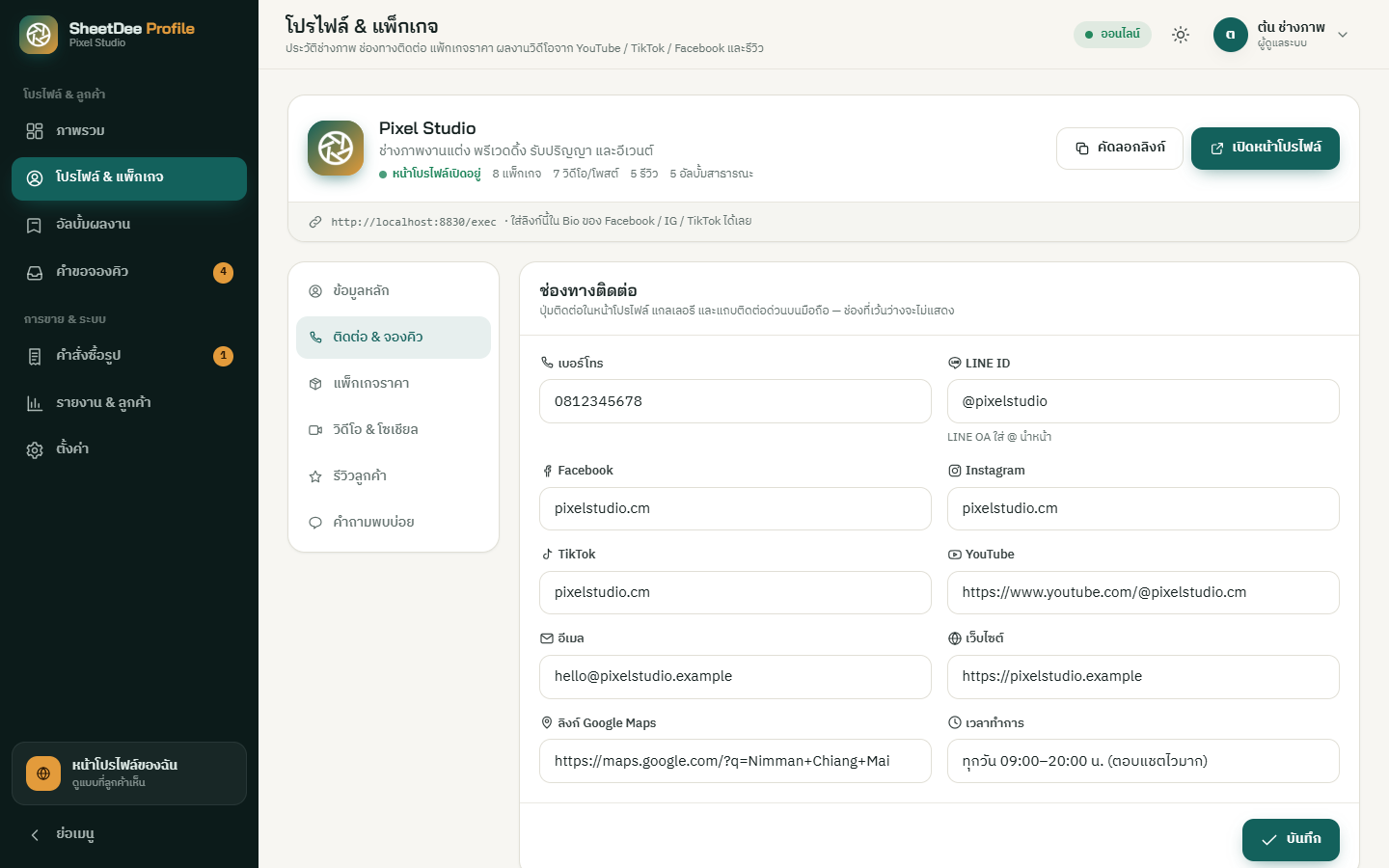Click the Facebook input field
The image size is (1389, 868).
[735, 508]
